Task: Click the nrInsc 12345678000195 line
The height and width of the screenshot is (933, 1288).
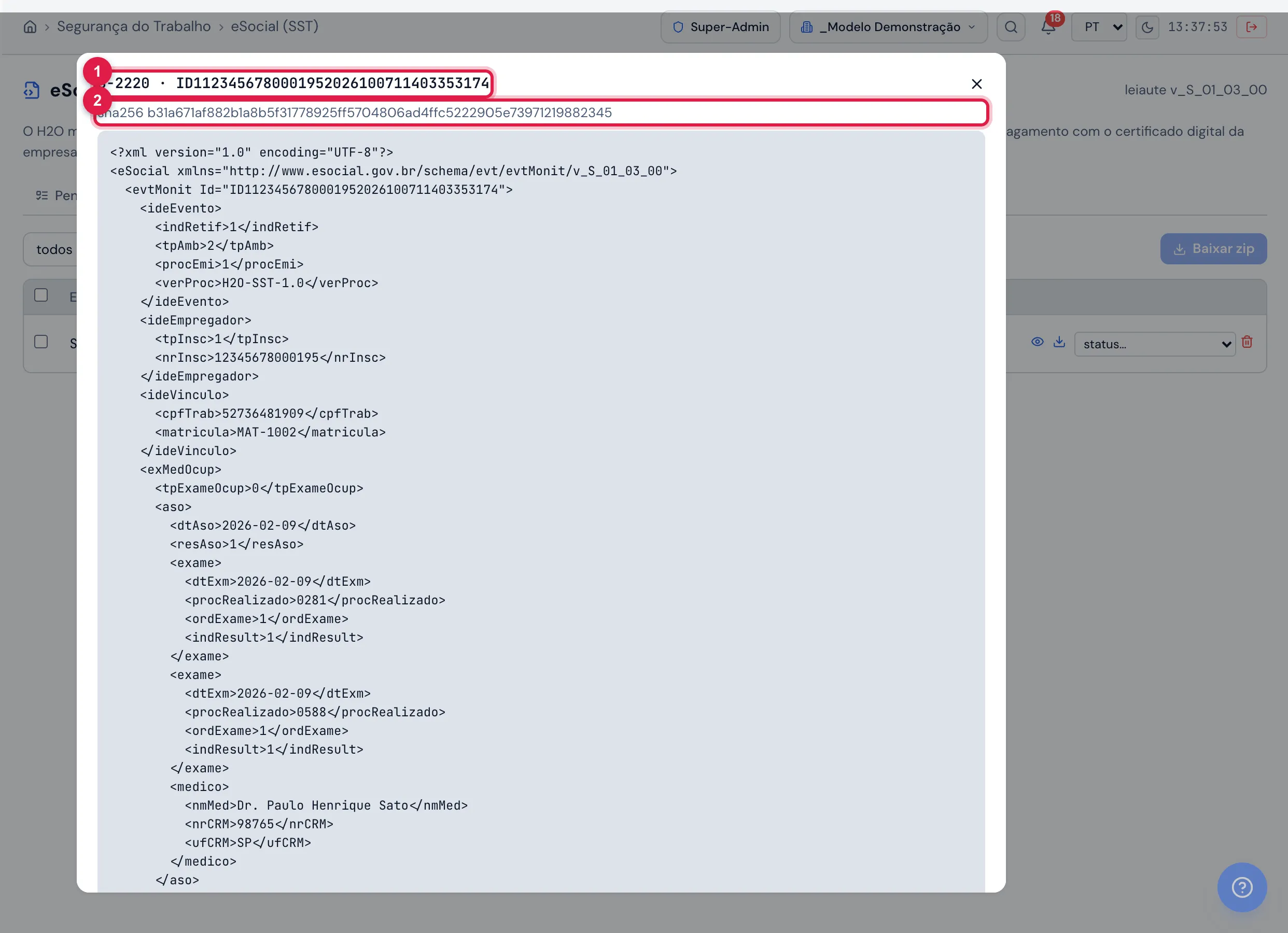Action: click(x=270, y=357)
